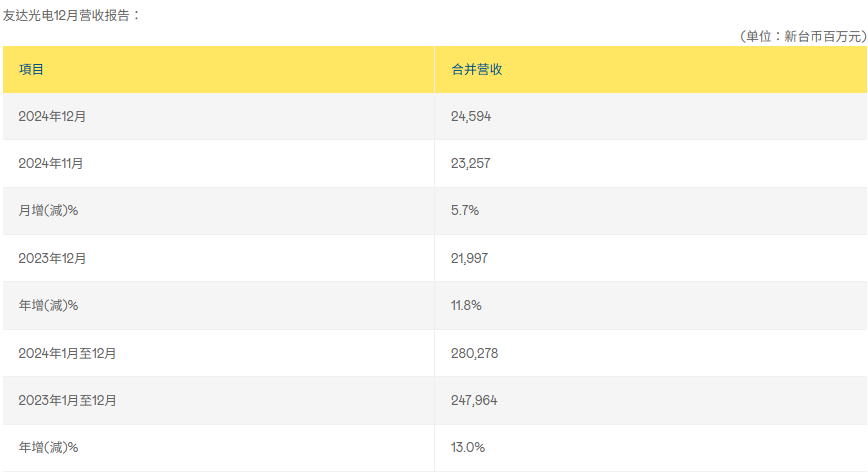This screenshot has height=475, width=868.
Task: Click 年增(减)% label beside 11.8%
Action: [48, 305]
